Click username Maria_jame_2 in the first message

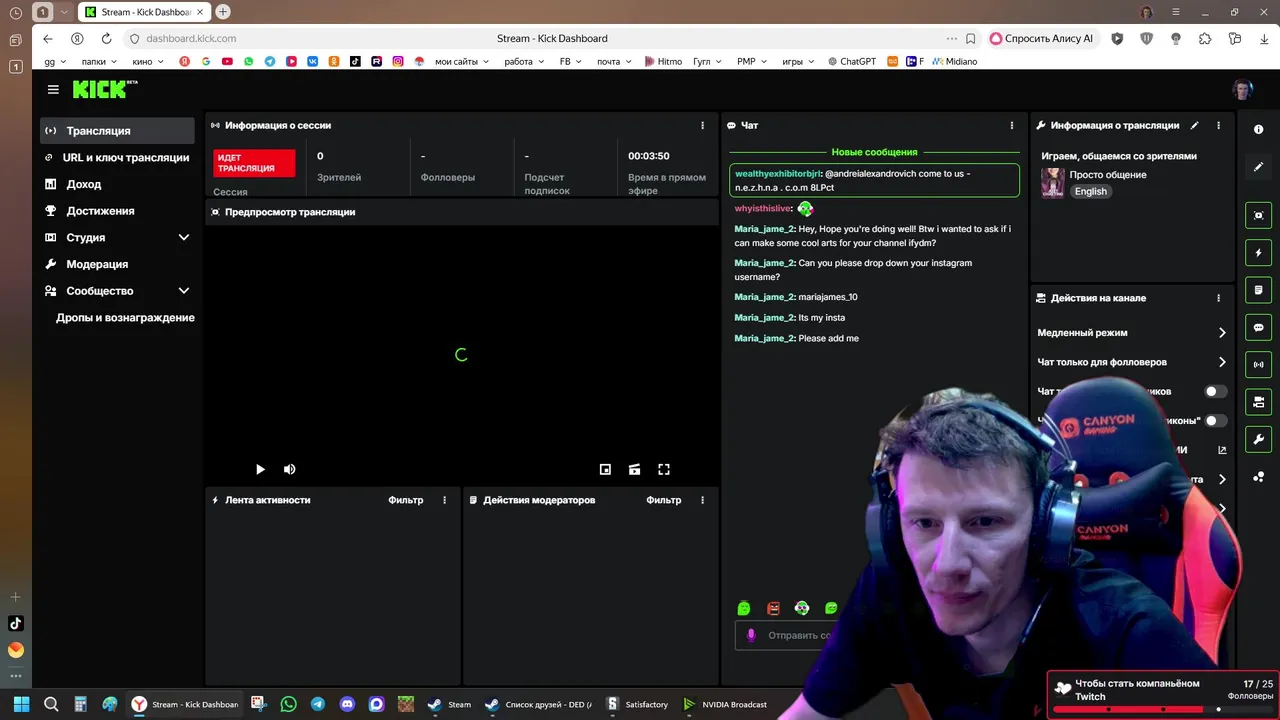tap(764, 229)
